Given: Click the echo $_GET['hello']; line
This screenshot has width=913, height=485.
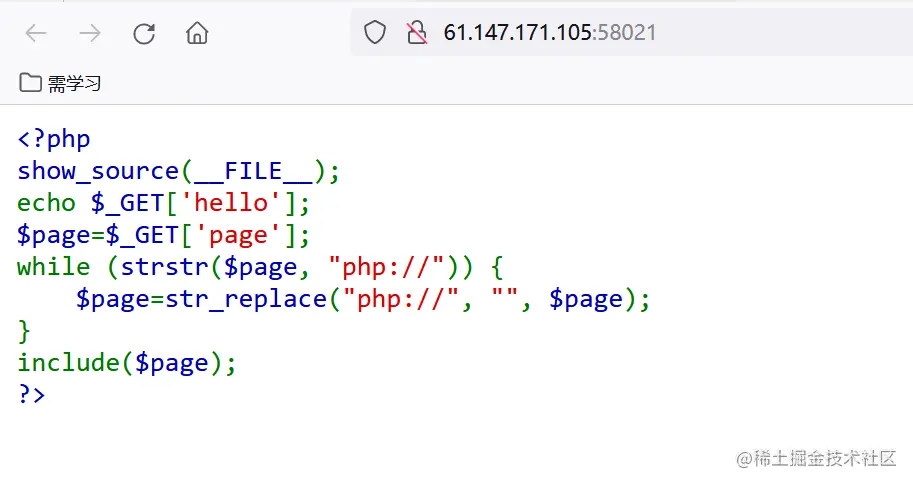Looking at the screenshot, I should [164, 203].
